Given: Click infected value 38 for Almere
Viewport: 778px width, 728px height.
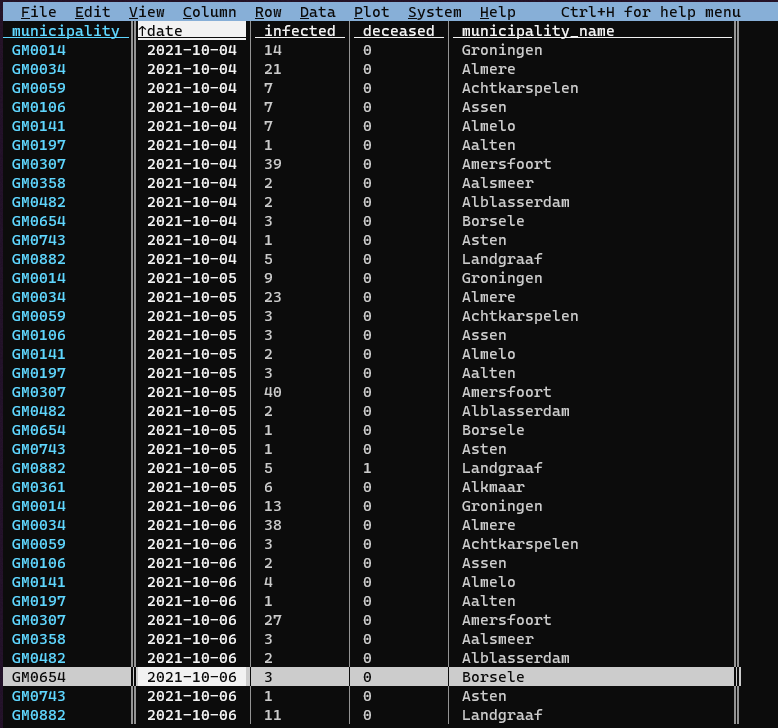Looking at the screenshot, I should (273, 525).
